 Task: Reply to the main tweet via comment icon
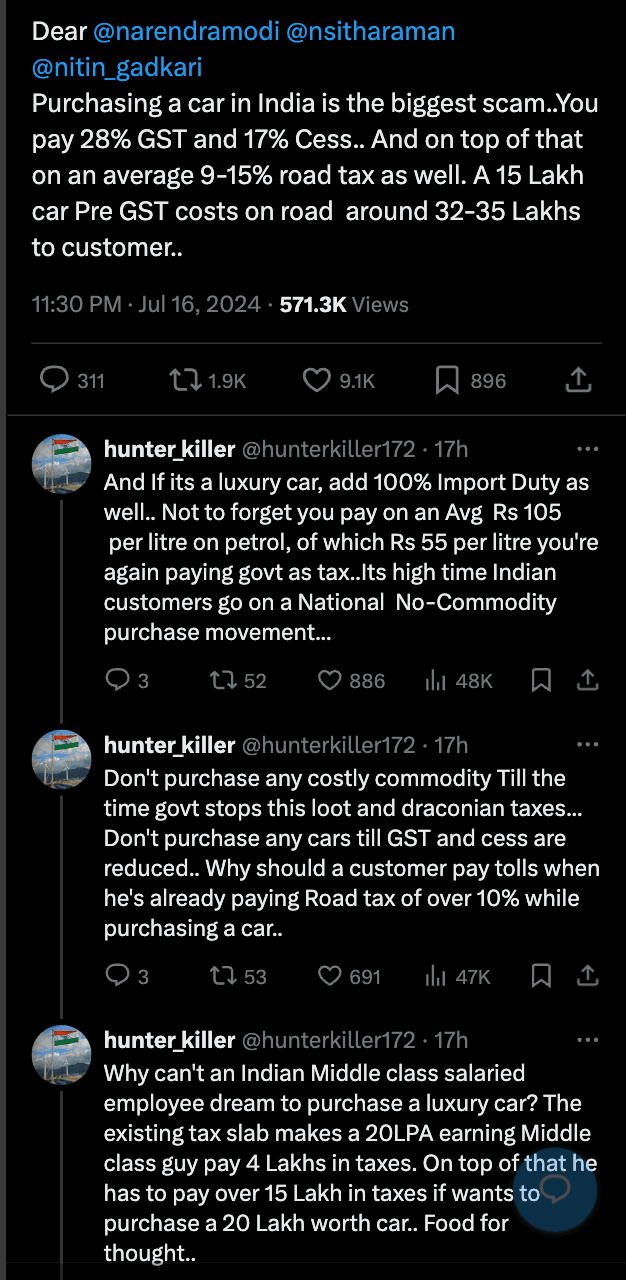click(53, 380)
